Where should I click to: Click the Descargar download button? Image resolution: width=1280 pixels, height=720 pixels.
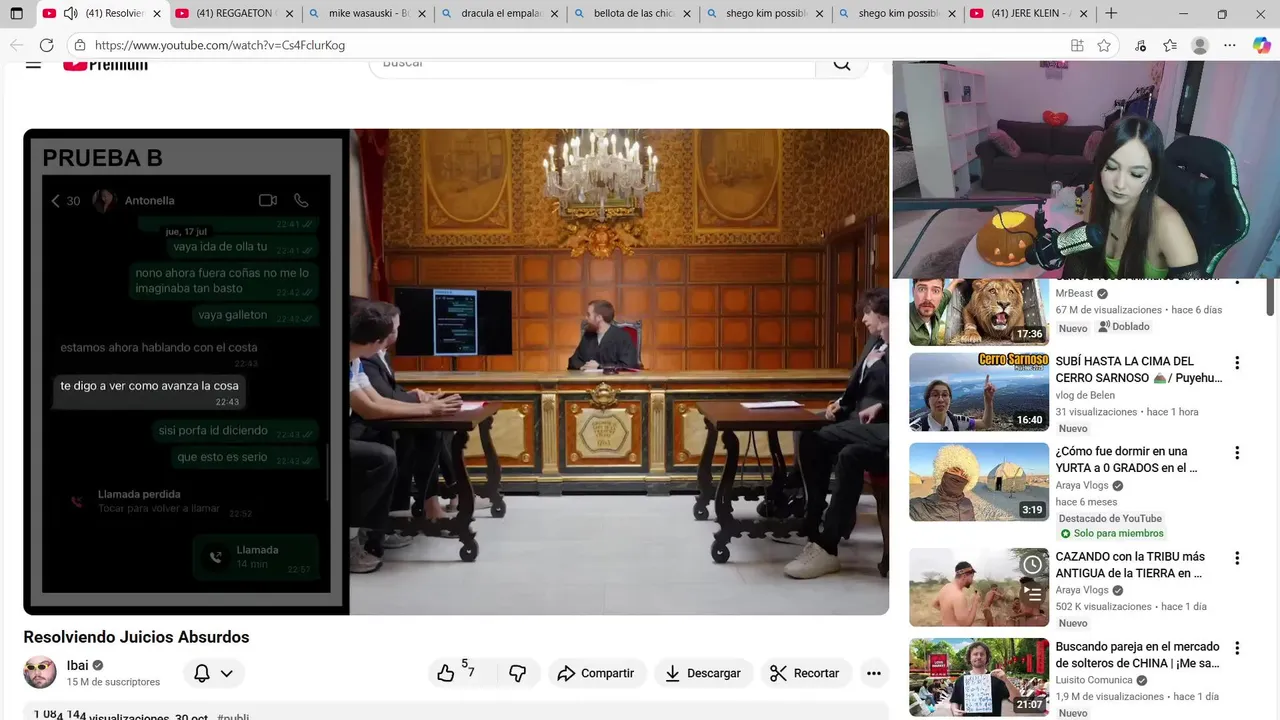click(703, 673)
